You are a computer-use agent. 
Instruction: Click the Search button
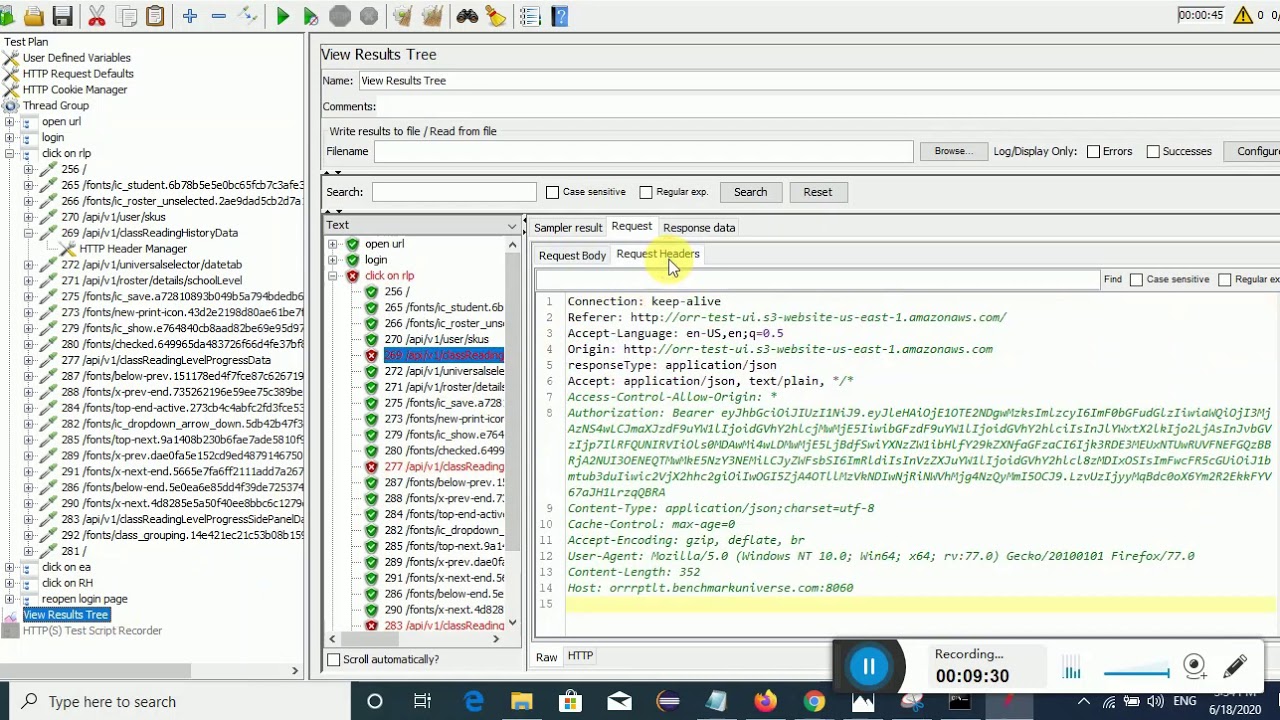click(750, 192)
